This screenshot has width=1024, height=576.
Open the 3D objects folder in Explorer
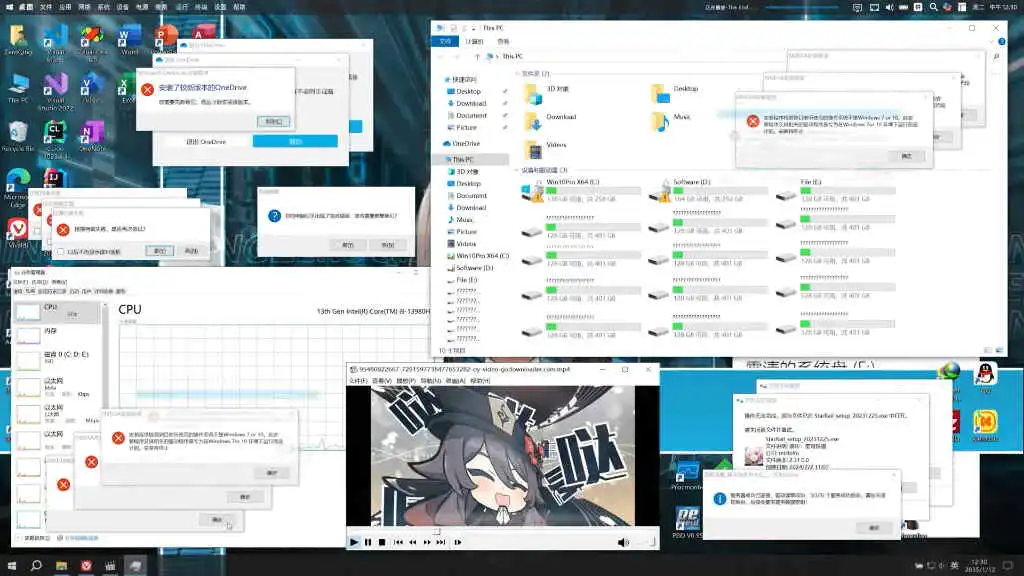[547, 93]
